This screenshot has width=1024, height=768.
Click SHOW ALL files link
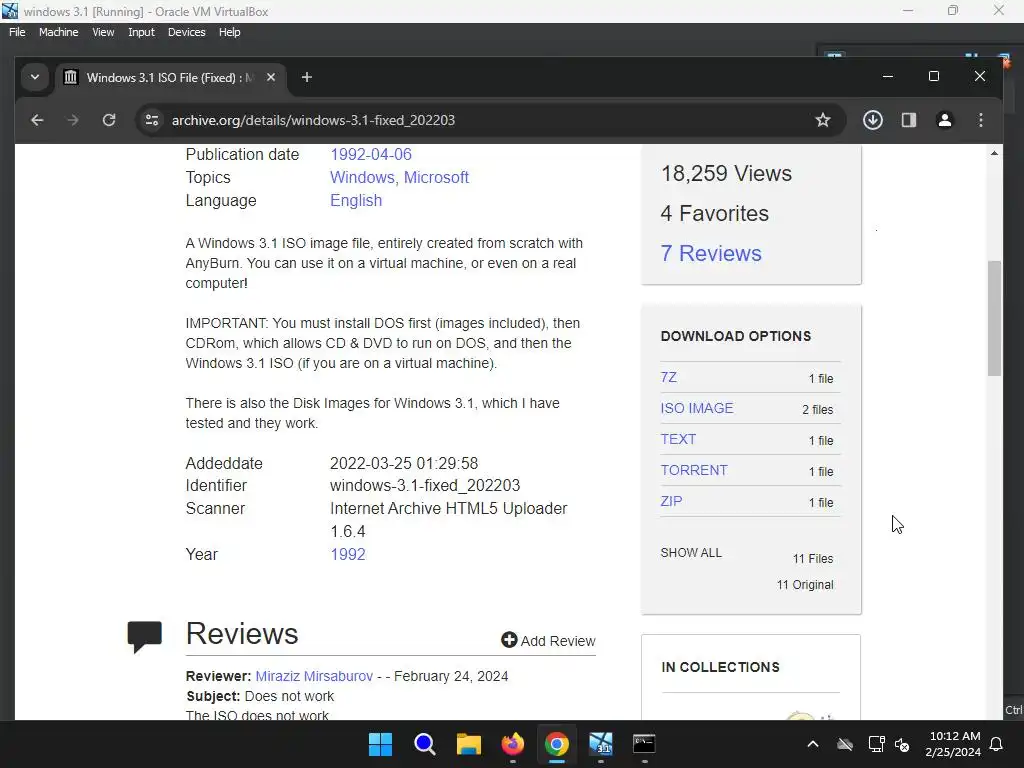691,552
